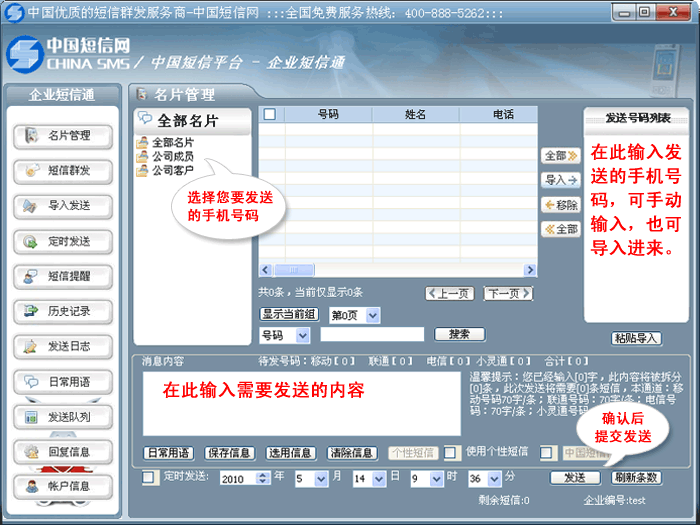700x525 pixels.
Task: Toggle the checkbox before the 中国短信 button
Action: 546,453
